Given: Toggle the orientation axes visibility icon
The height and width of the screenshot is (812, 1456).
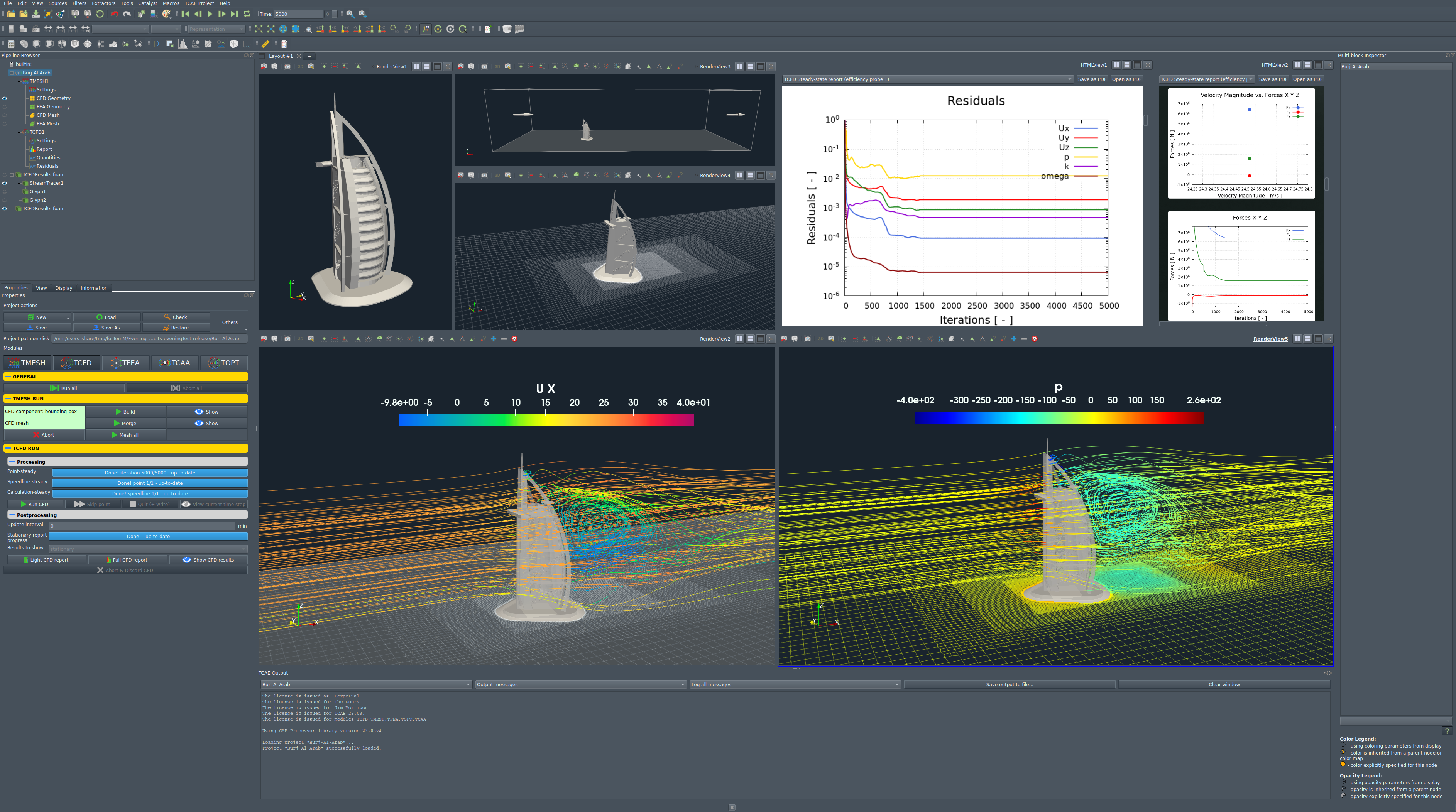Looking at the screenshot, I should pyautogui.click(x=426, y=29).
